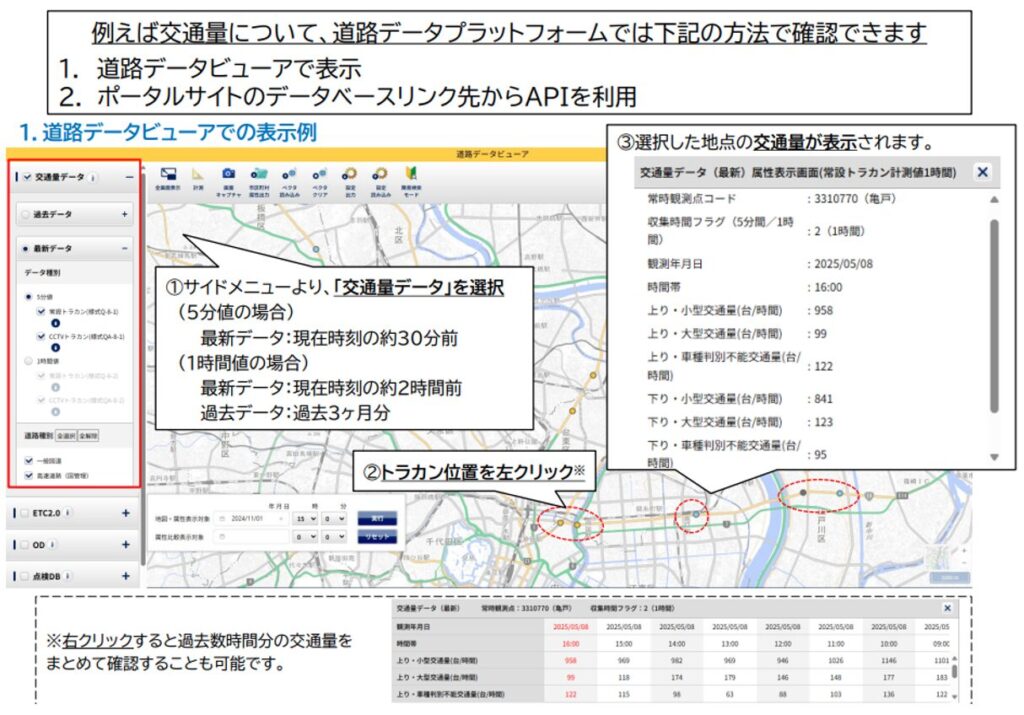The image size is (1024, 715).
Task: Click the bottom history table's vertical scrollbar
Action: pos(955,671)
